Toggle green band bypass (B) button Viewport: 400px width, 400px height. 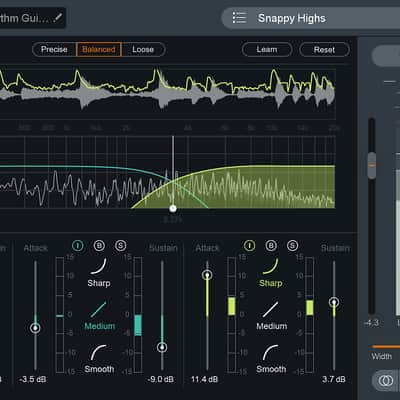[x=271, y=246]
